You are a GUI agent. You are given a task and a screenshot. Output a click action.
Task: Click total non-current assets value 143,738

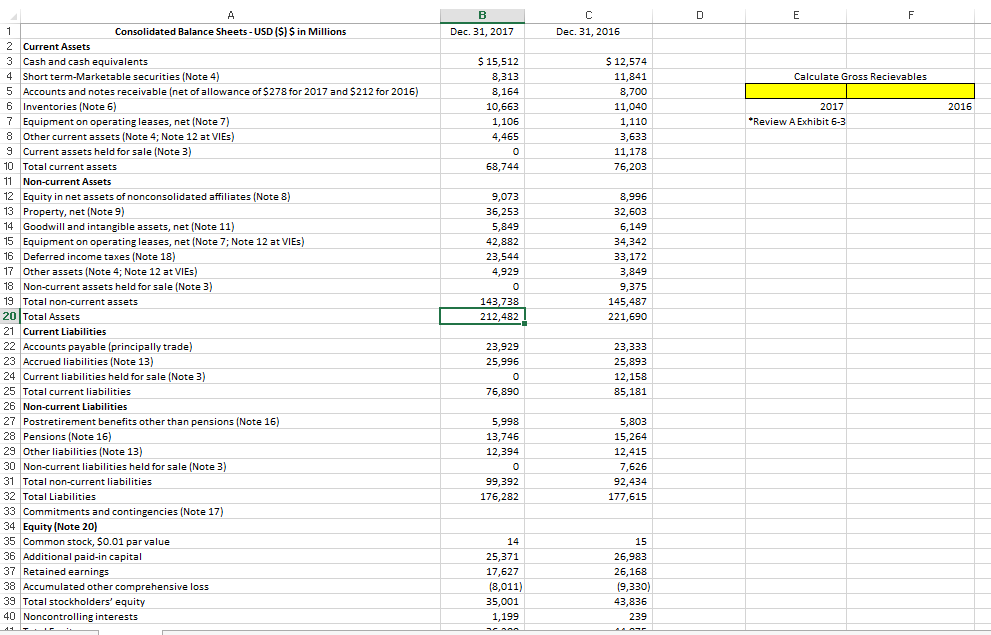pos(482,301)
